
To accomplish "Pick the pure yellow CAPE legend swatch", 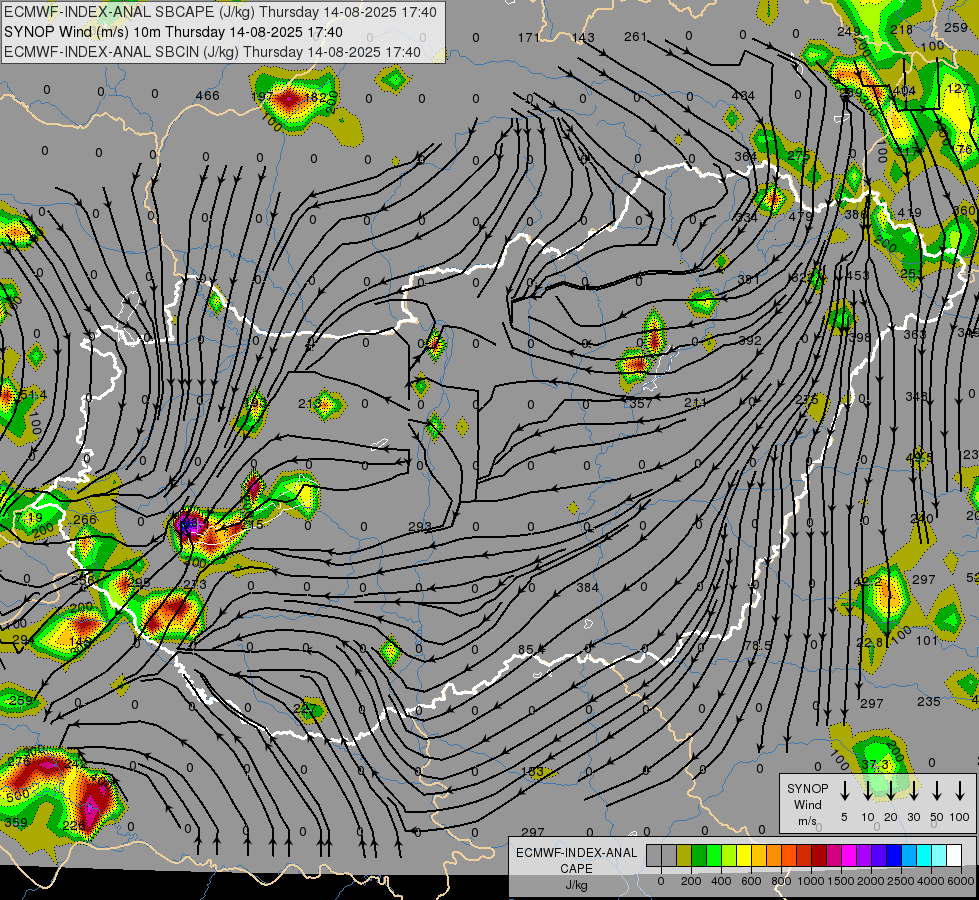I will click(x=744, y=856).
